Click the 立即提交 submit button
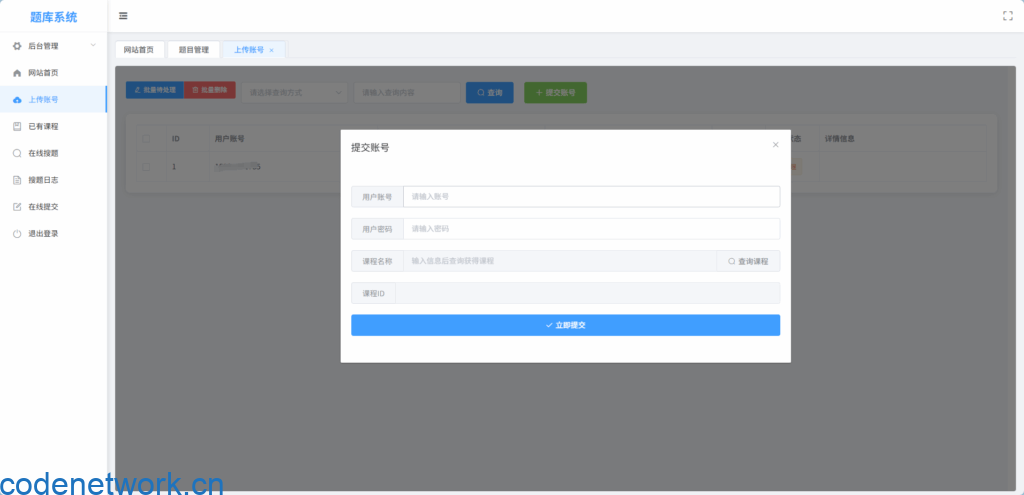The height and width of the screenshot is (495, 1024). pos(565,325)
